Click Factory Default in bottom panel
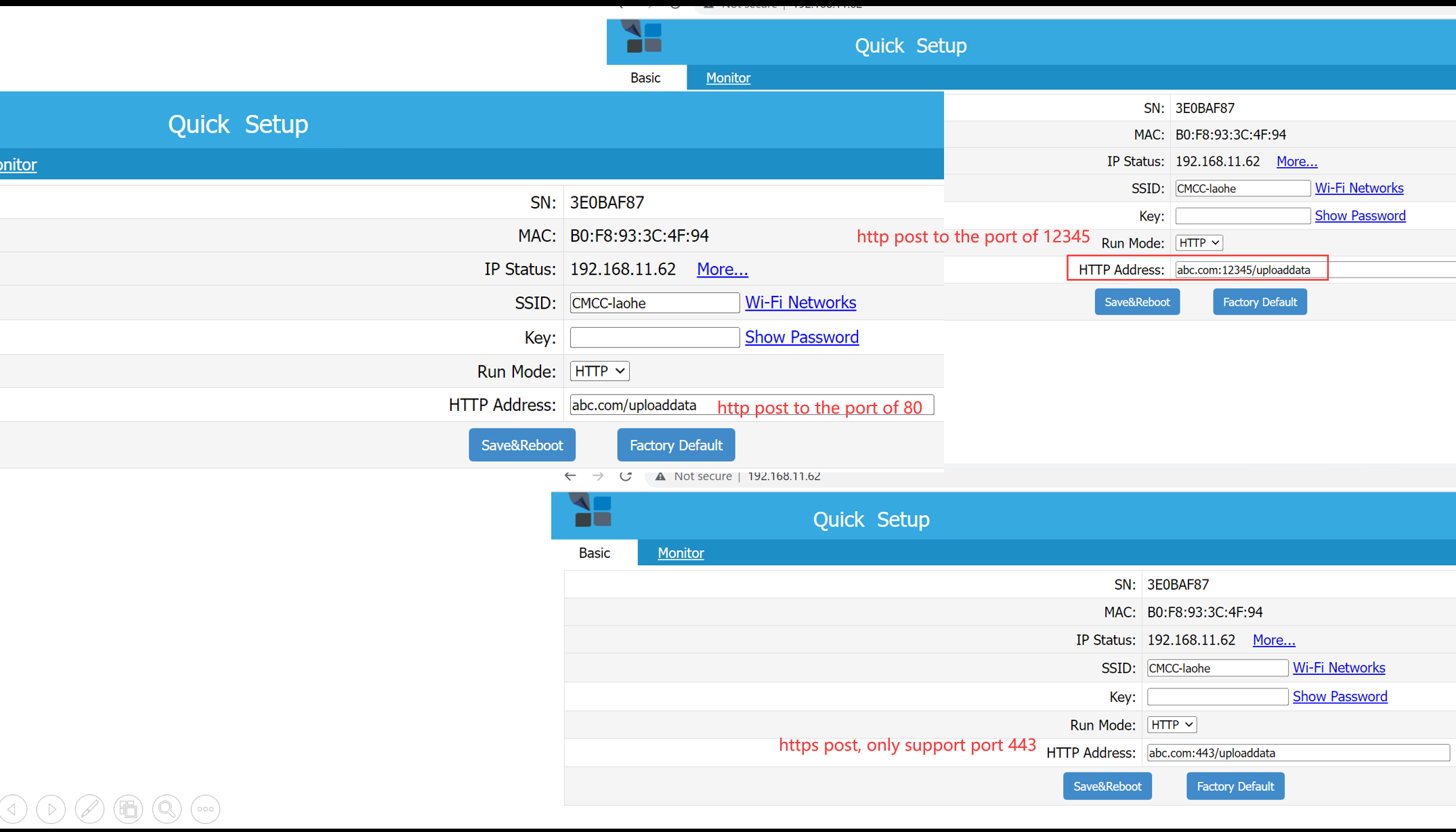This screenshot has height=832, width=1456. 1235,786
